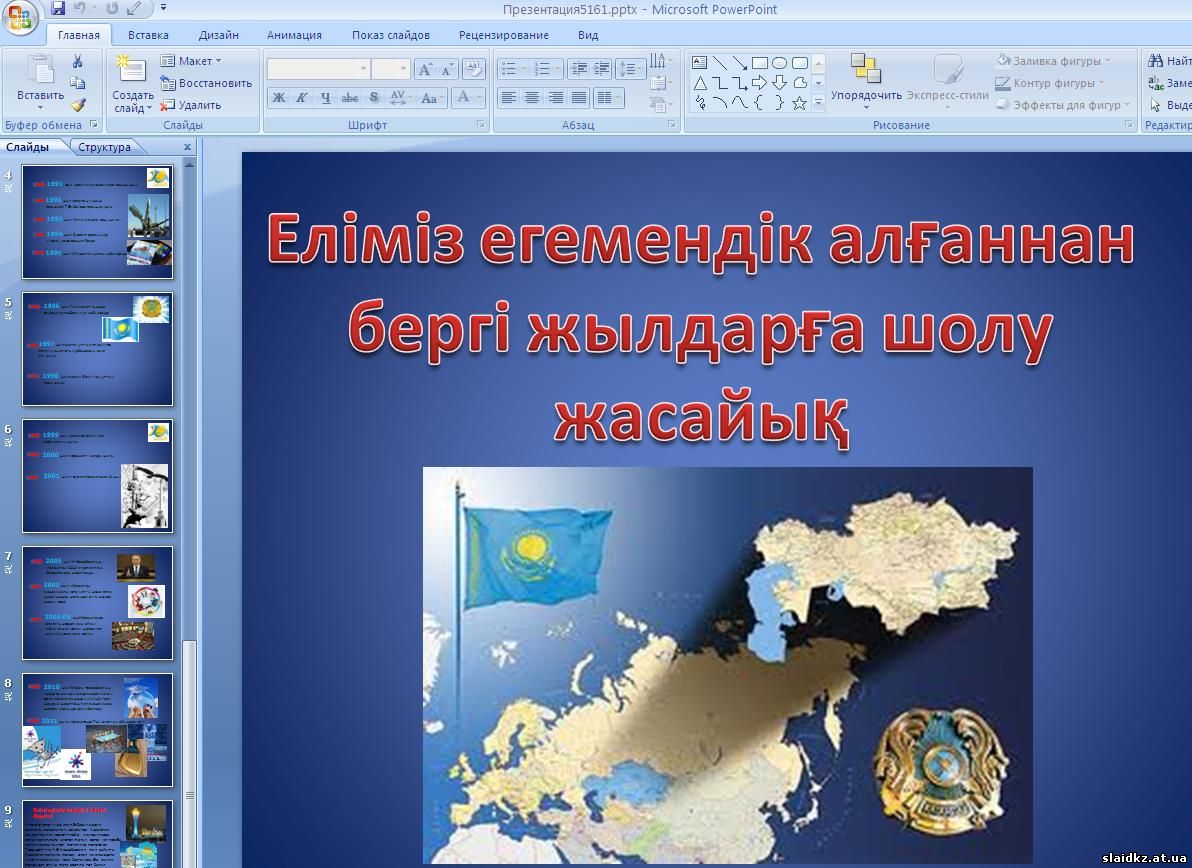Center text in Абзац group

[532, 97]
